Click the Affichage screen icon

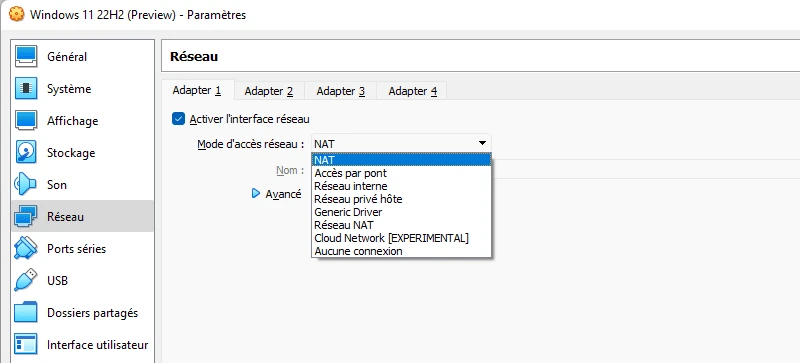click(26, 121)
